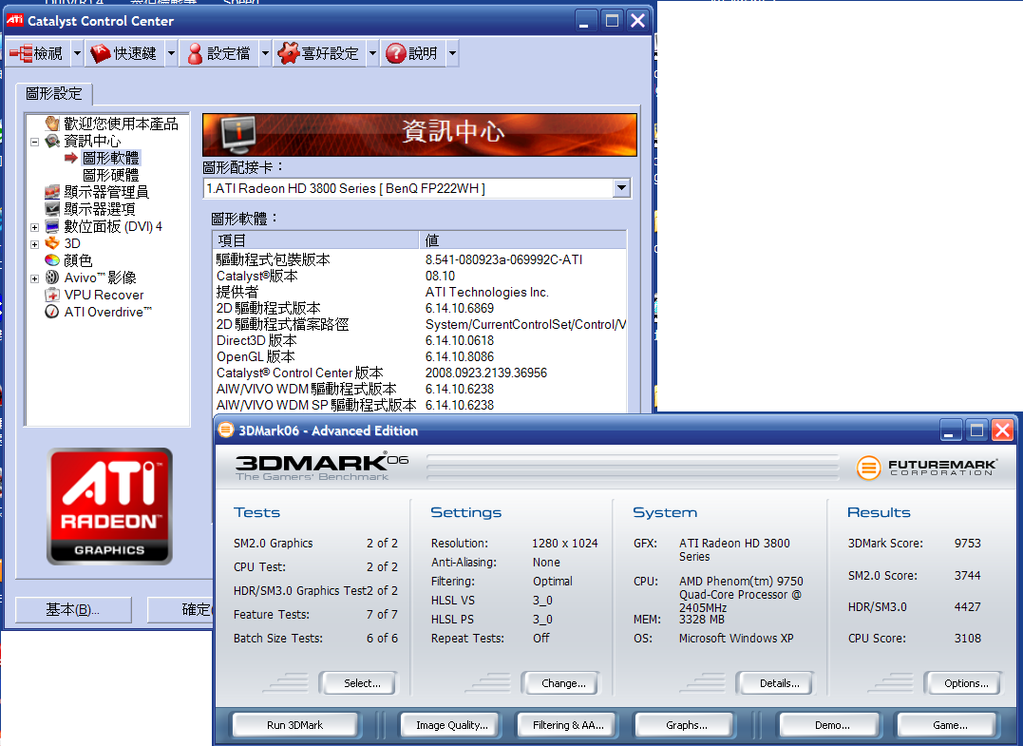
Task: Open the 設定檔 dropdown arrow
Action: tap(265, 54)
